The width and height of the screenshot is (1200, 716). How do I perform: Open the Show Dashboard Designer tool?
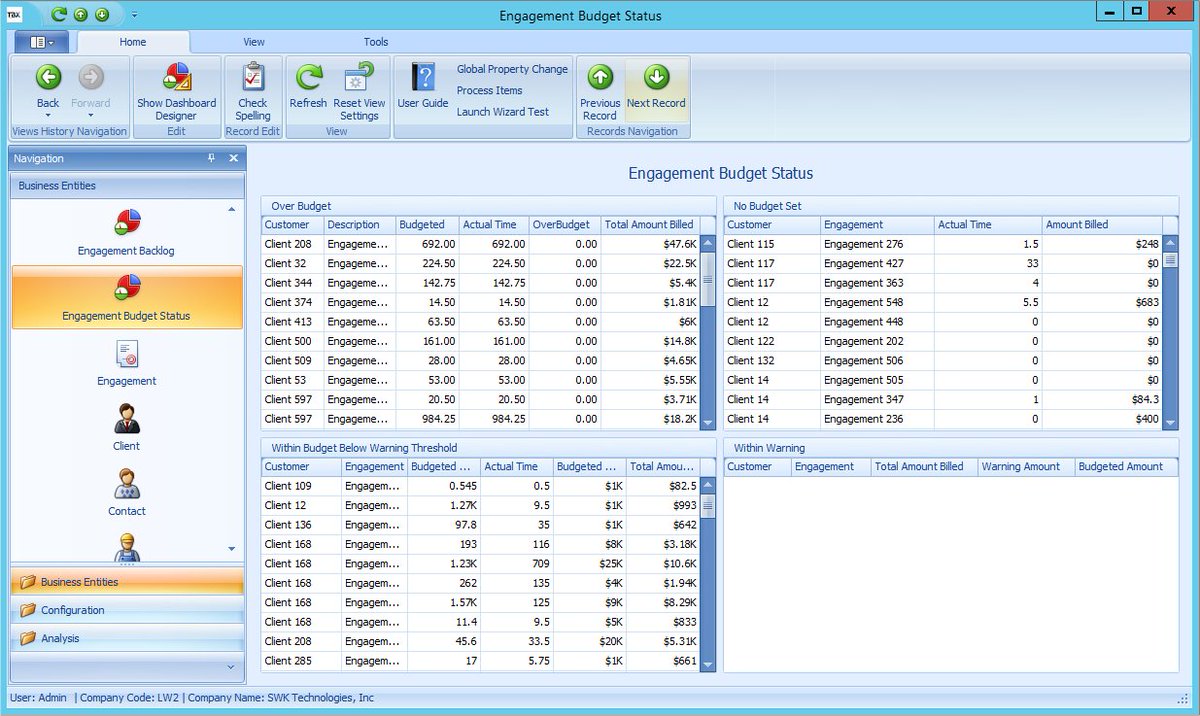176,91
